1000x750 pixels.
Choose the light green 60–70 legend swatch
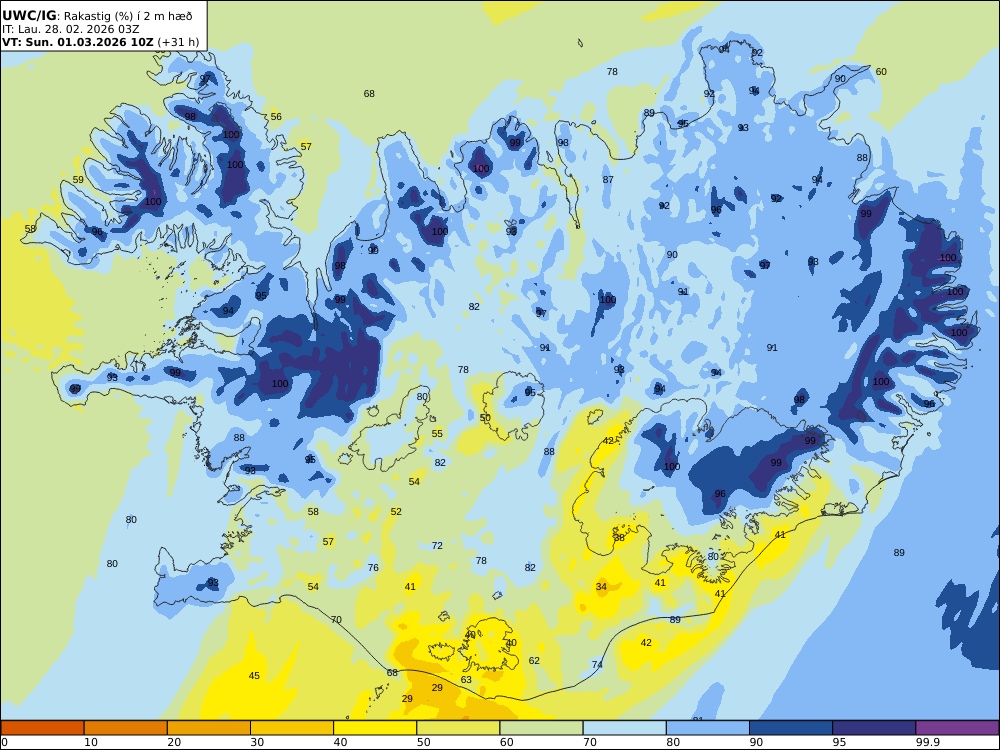pos(541,728)
